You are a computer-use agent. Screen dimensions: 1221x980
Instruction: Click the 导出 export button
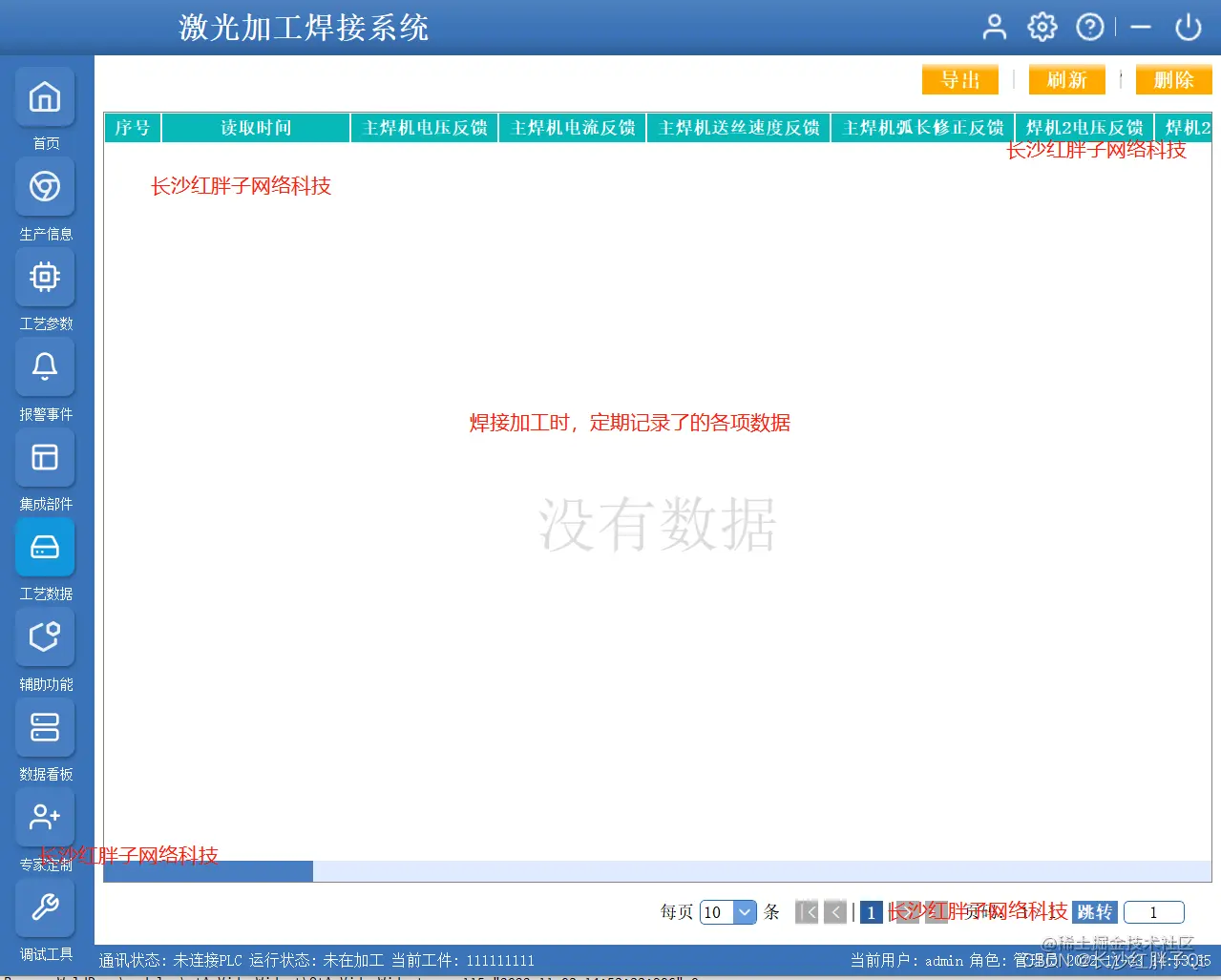tap(959, 80)
